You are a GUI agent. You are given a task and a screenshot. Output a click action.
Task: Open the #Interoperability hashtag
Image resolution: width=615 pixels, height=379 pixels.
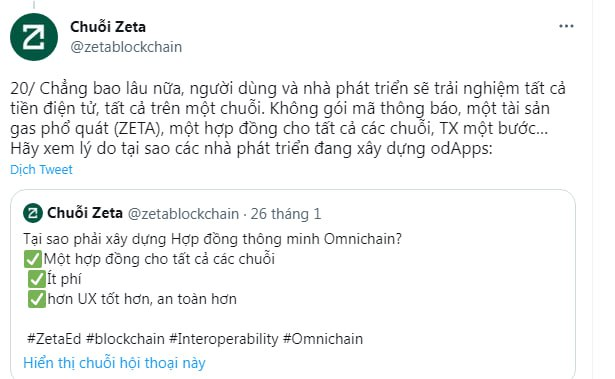(224, 339)
